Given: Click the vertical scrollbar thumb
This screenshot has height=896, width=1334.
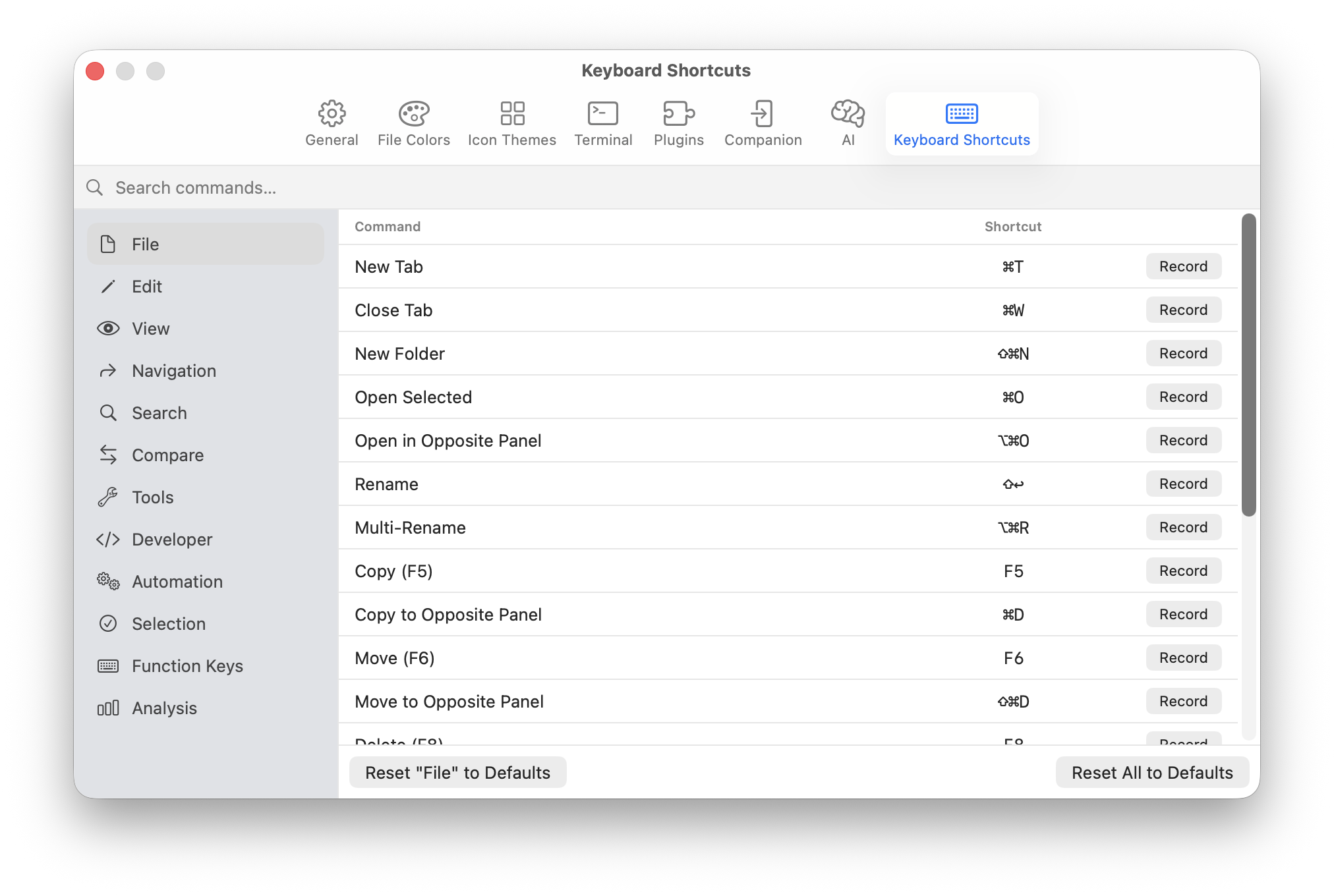Looking at the screenshot, I should point(1248,362).
